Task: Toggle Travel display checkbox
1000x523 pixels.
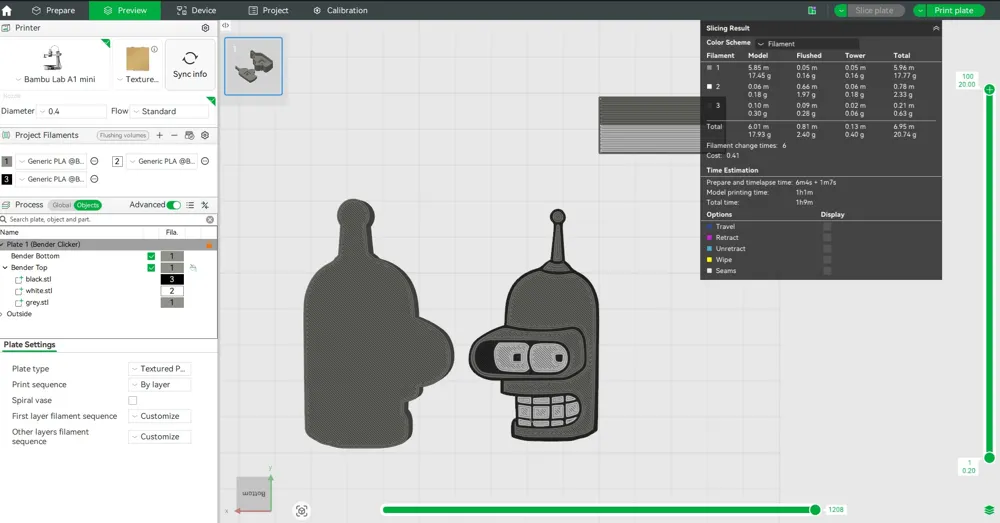Action: coord(827,226)
